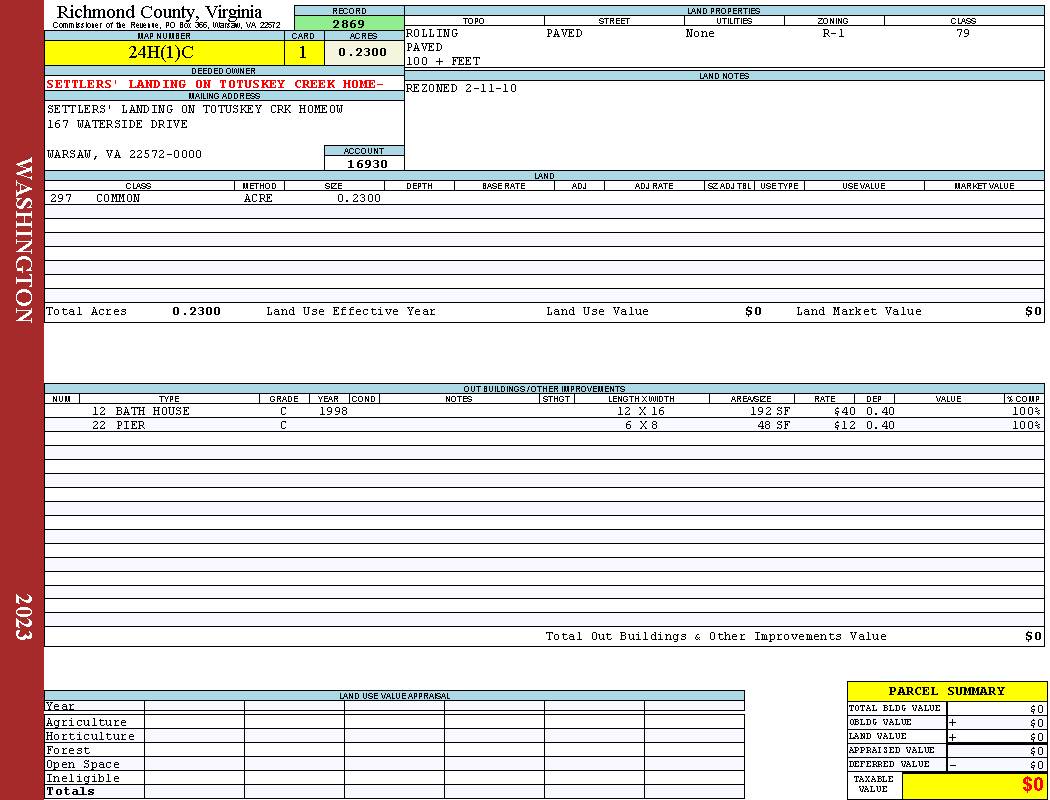Click the Total Acres label

click(86, 311)
